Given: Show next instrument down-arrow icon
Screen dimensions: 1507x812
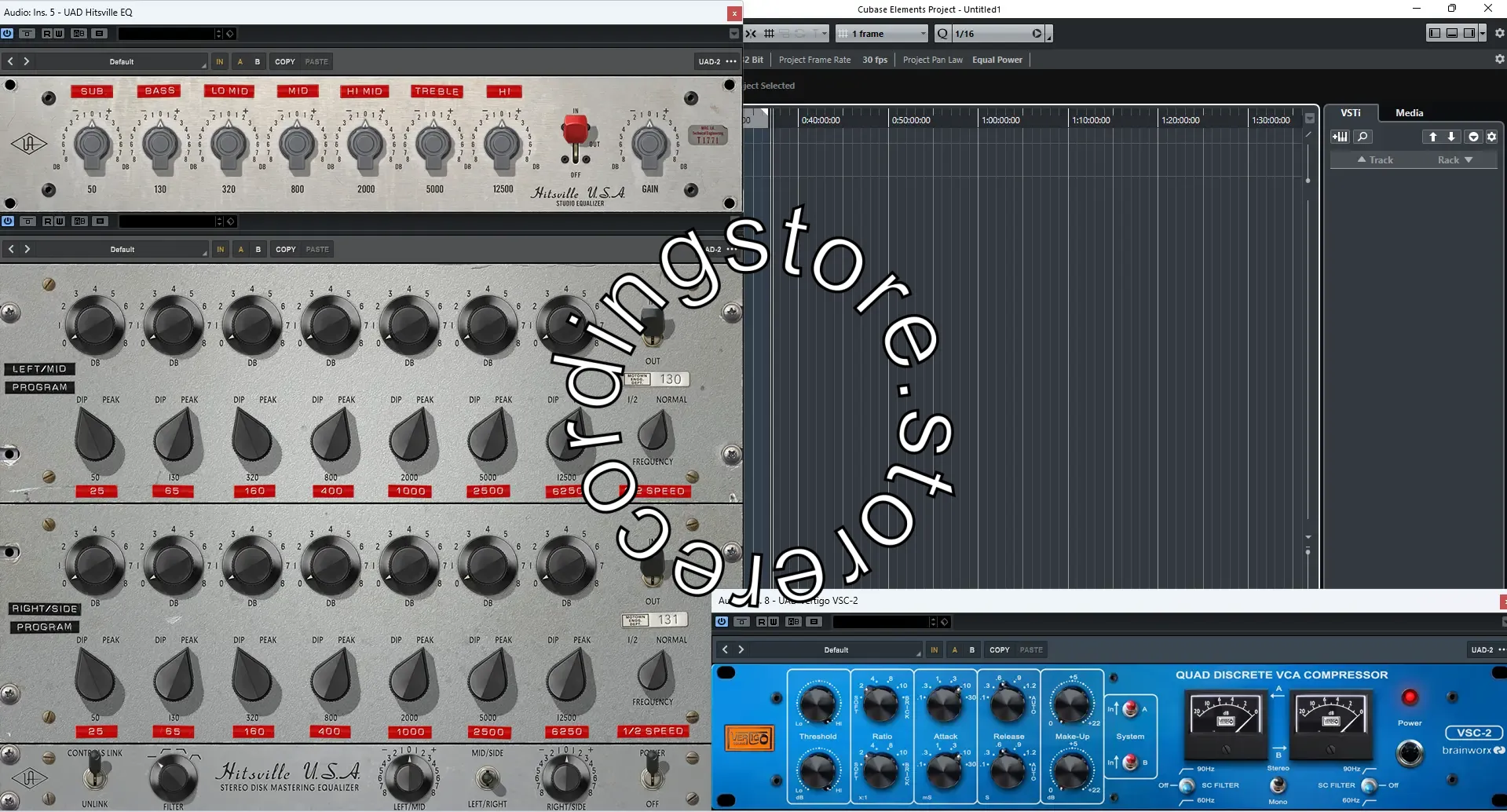Looking at the screenshot, I should [x=1451, y=137].
